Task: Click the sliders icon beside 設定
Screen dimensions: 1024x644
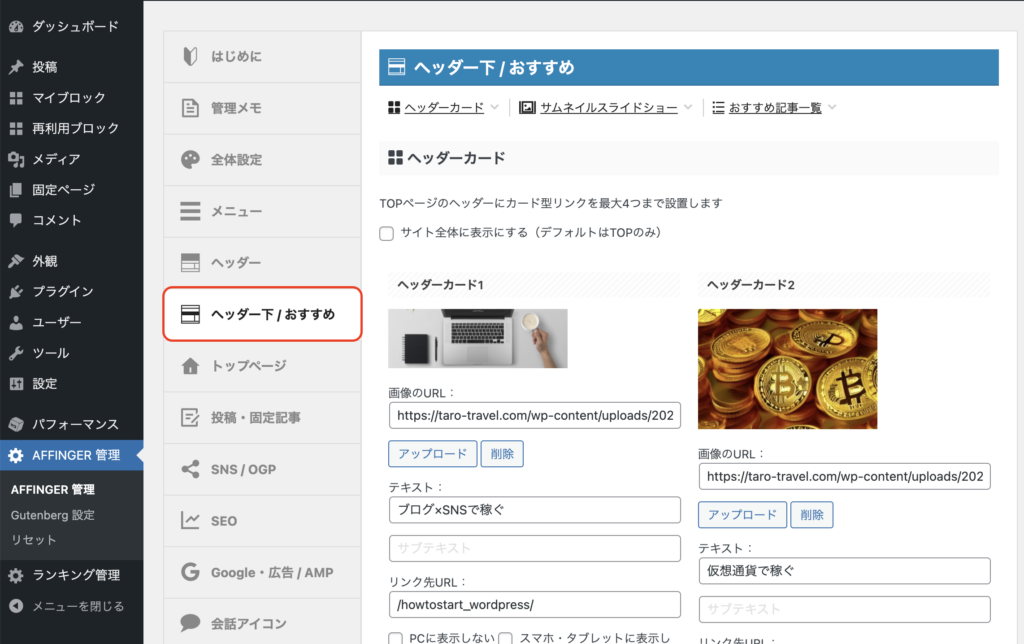Action: tap(16, 384)
